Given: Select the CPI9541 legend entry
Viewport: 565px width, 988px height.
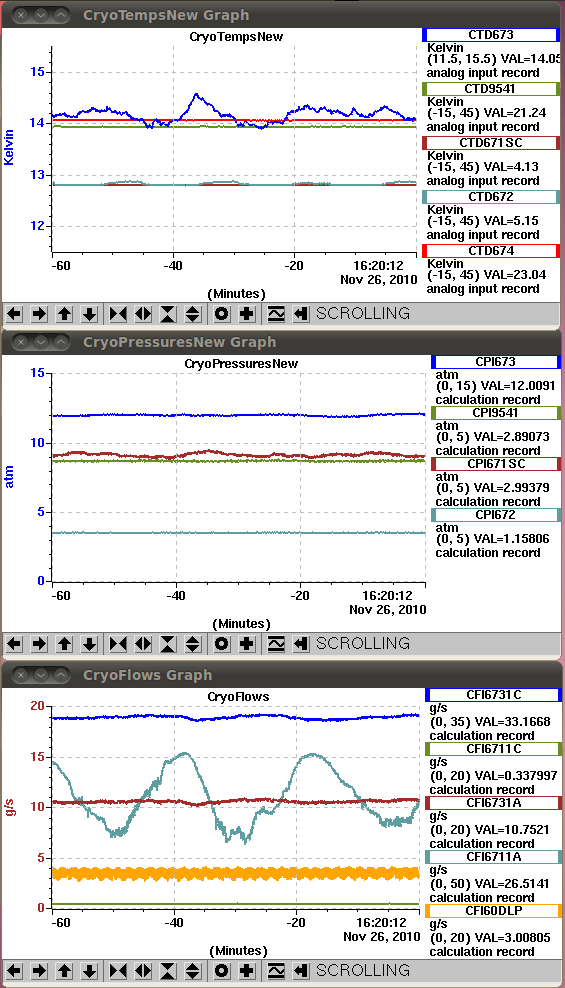Looking at the screenshot, I should [x=495, y=413].
